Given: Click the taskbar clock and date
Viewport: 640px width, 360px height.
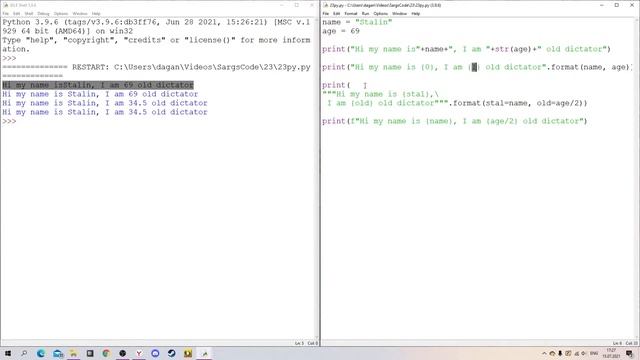Looking at the screenshot, I should pyautogui.click(x=611, y=353).
